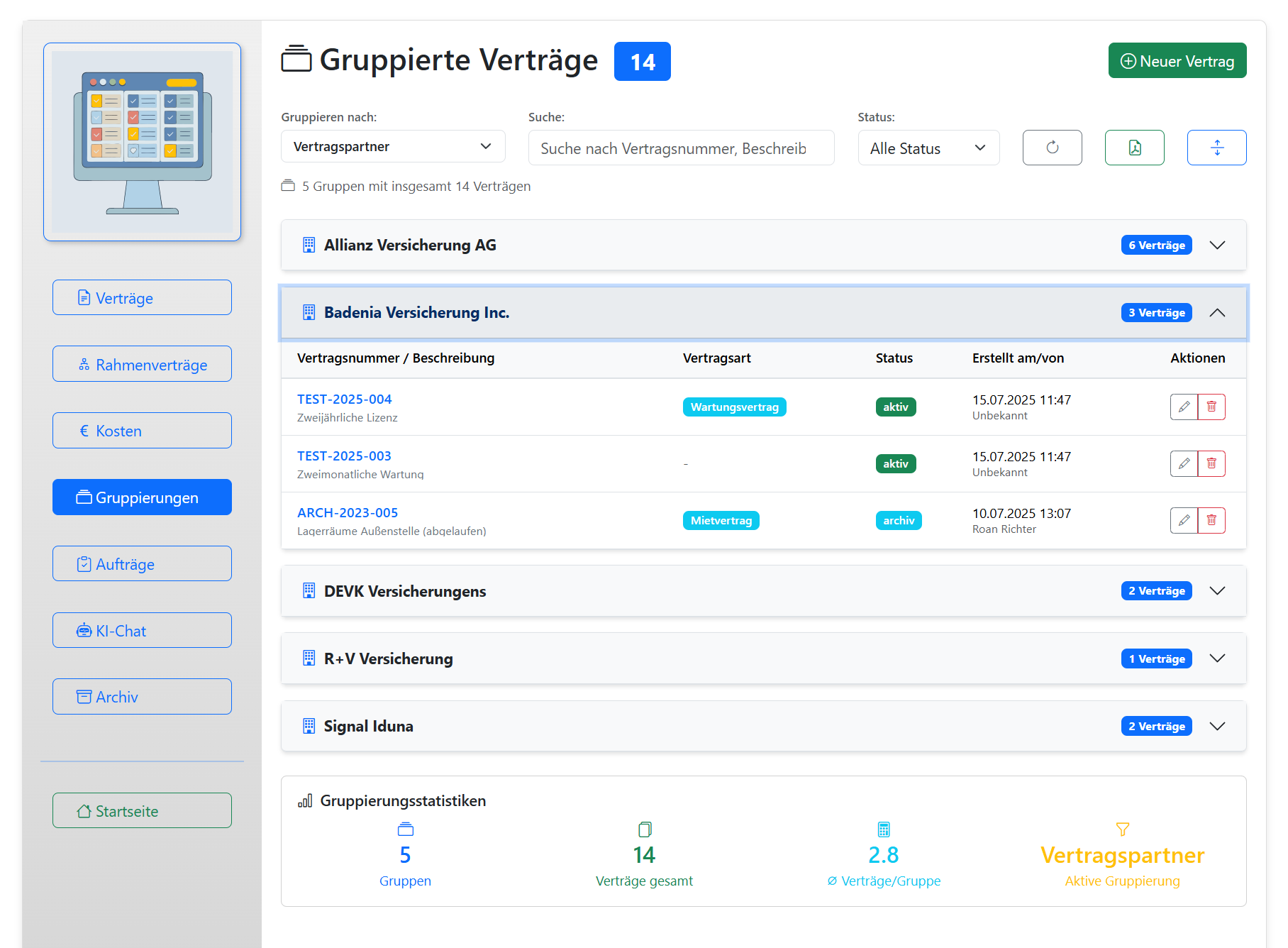Viewport: 1288px width, 948px height.
Task: Open the Status filter dropdown
Action: (x=928, y=148)
